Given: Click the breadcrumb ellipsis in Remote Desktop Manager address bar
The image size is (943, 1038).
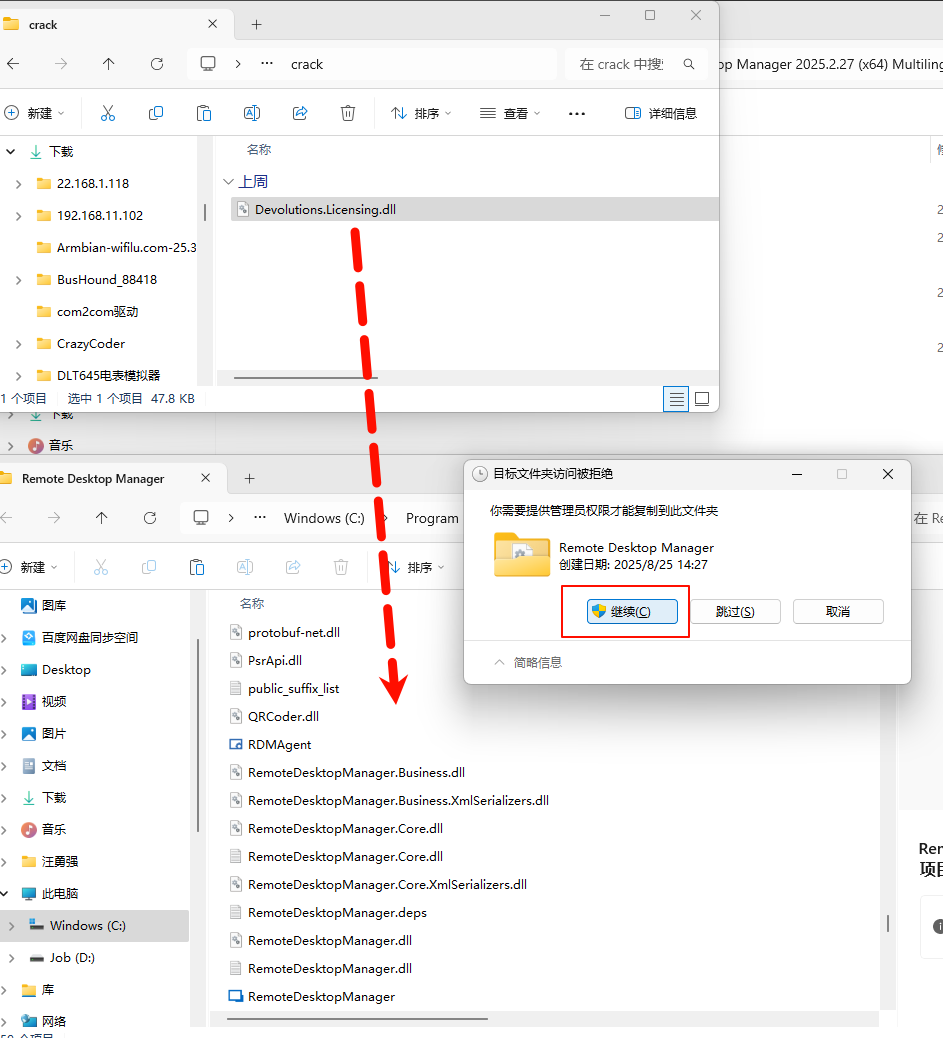Looking at the screenshot, I should point(260,518).
